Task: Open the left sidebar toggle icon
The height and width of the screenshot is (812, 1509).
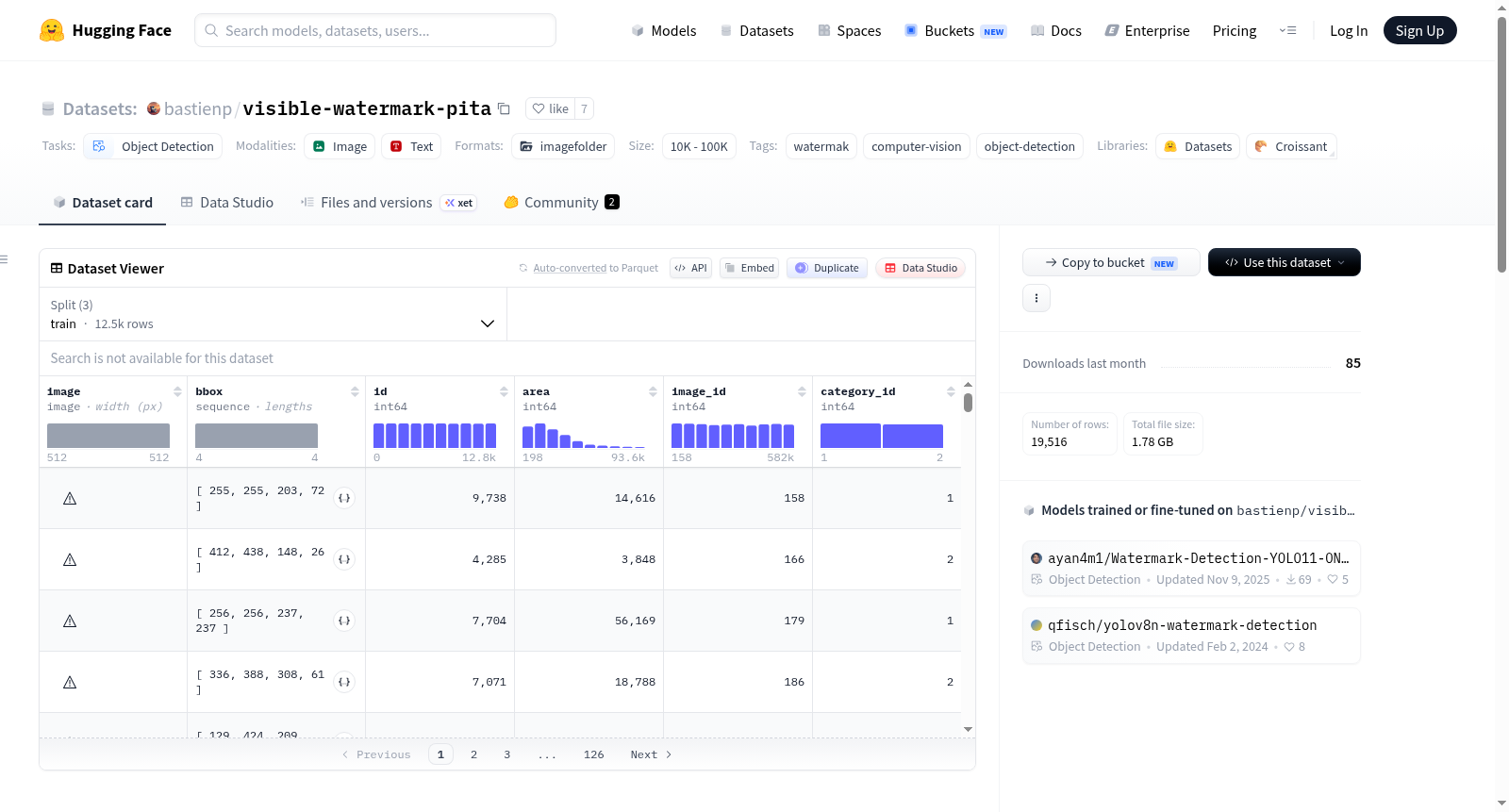Action: pos(4,259)
